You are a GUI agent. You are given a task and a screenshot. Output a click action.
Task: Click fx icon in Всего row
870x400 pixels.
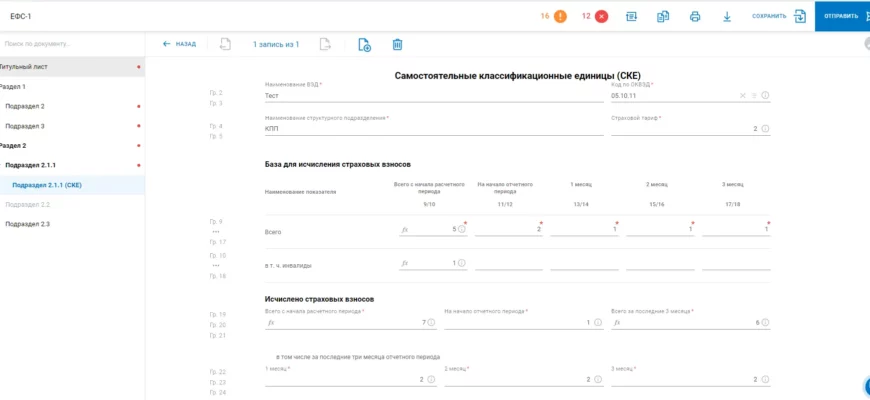[404, 229]
